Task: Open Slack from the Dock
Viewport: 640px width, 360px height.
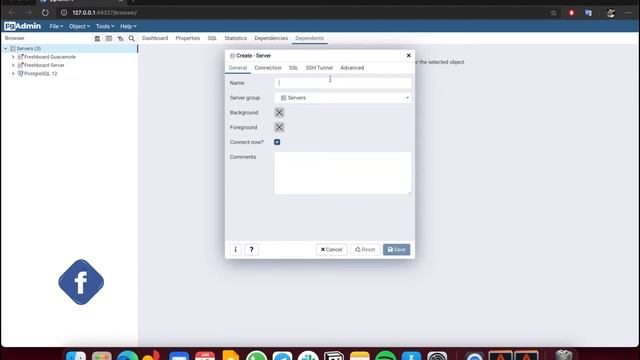Action: click(x=308, y=356)
